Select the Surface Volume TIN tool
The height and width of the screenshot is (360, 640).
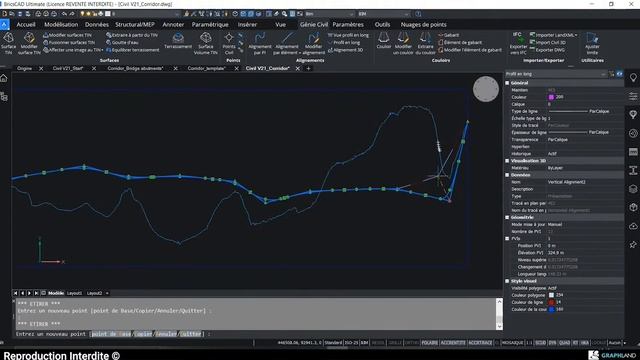coord(206,43)
